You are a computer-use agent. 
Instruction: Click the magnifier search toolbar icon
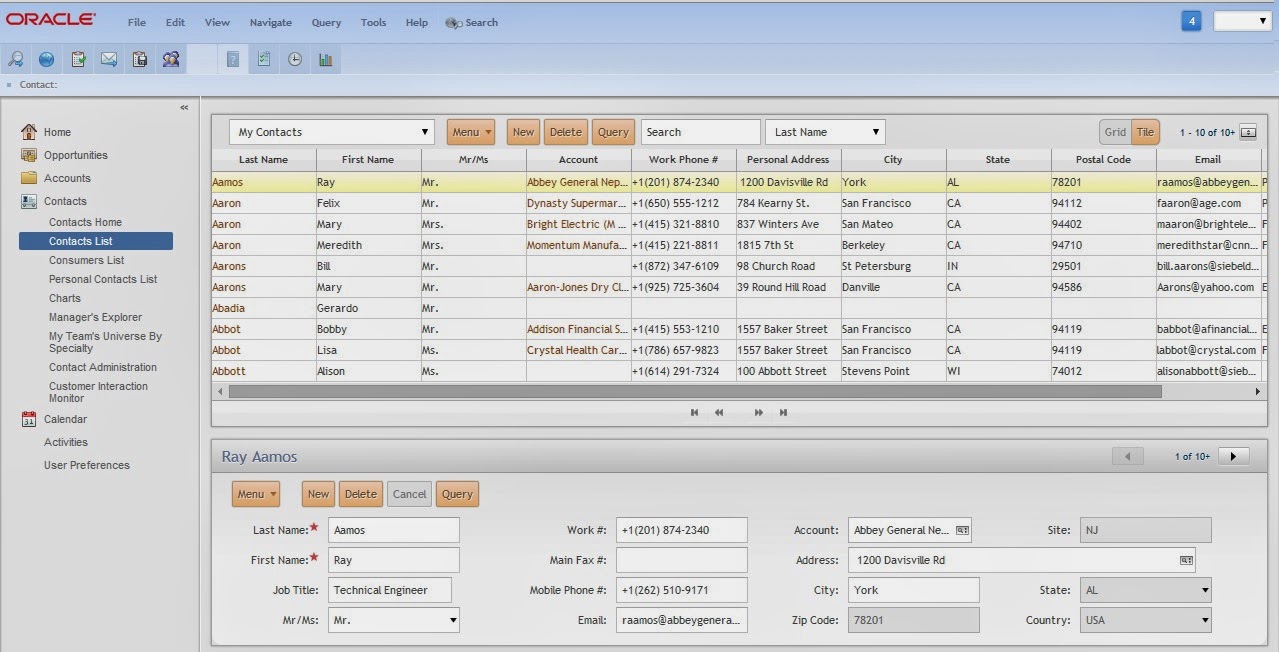(x=16, y=59)
